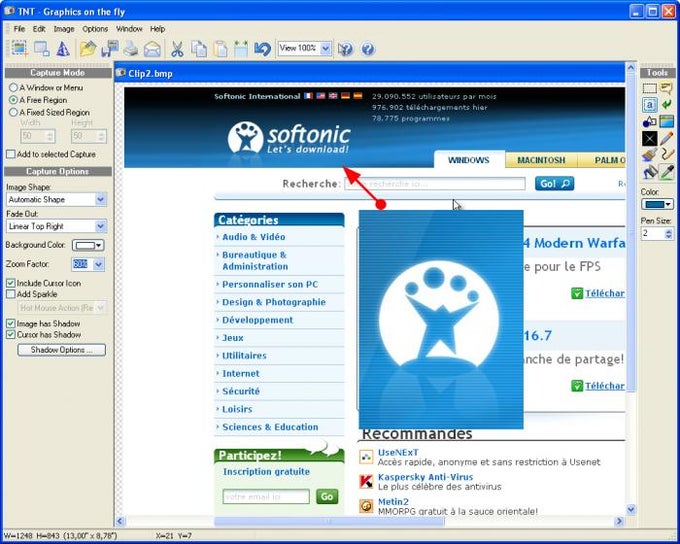This screenshot has width=680, height=544.
Task: Click the Width spinner arrows
Action: point(50,136)
